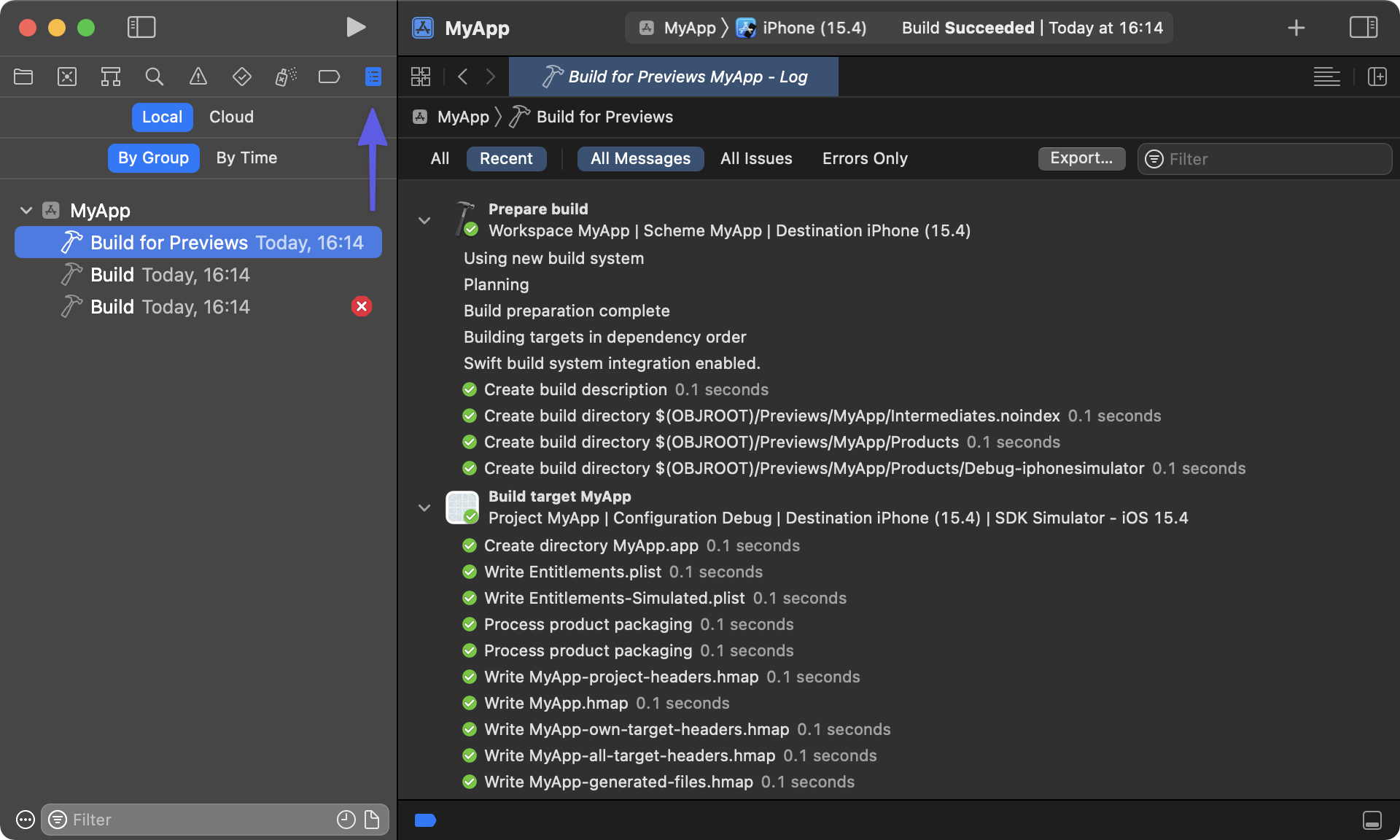The image size is (1400, 840).
Task: Open the Find navigator with magnifying glass icon
Action: [x=154, y=77]
